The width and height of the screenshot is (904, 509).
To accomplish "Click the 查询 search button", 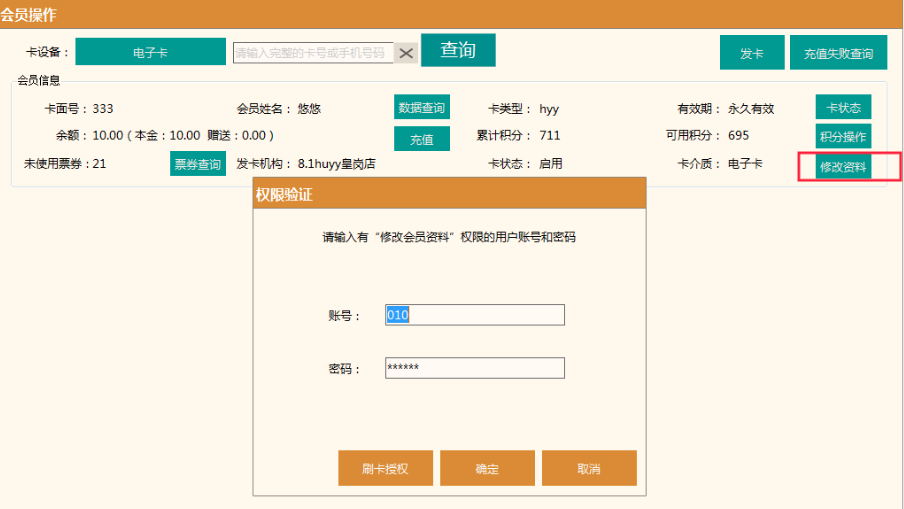I will tap(458, 50).
